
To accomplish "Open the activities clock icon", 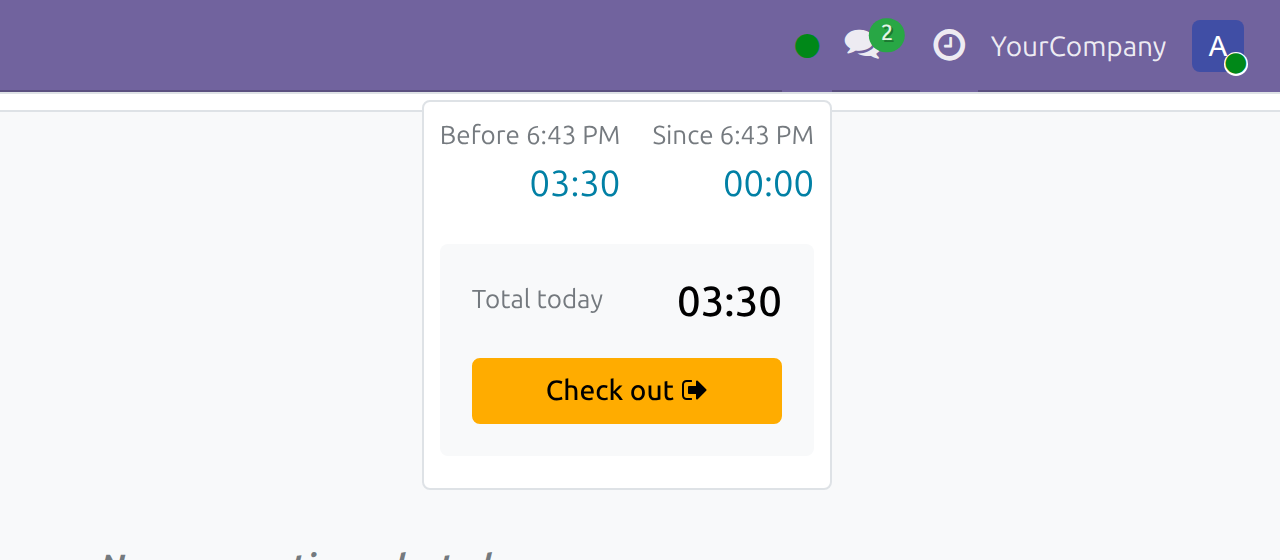I will [x=949, y=45].
